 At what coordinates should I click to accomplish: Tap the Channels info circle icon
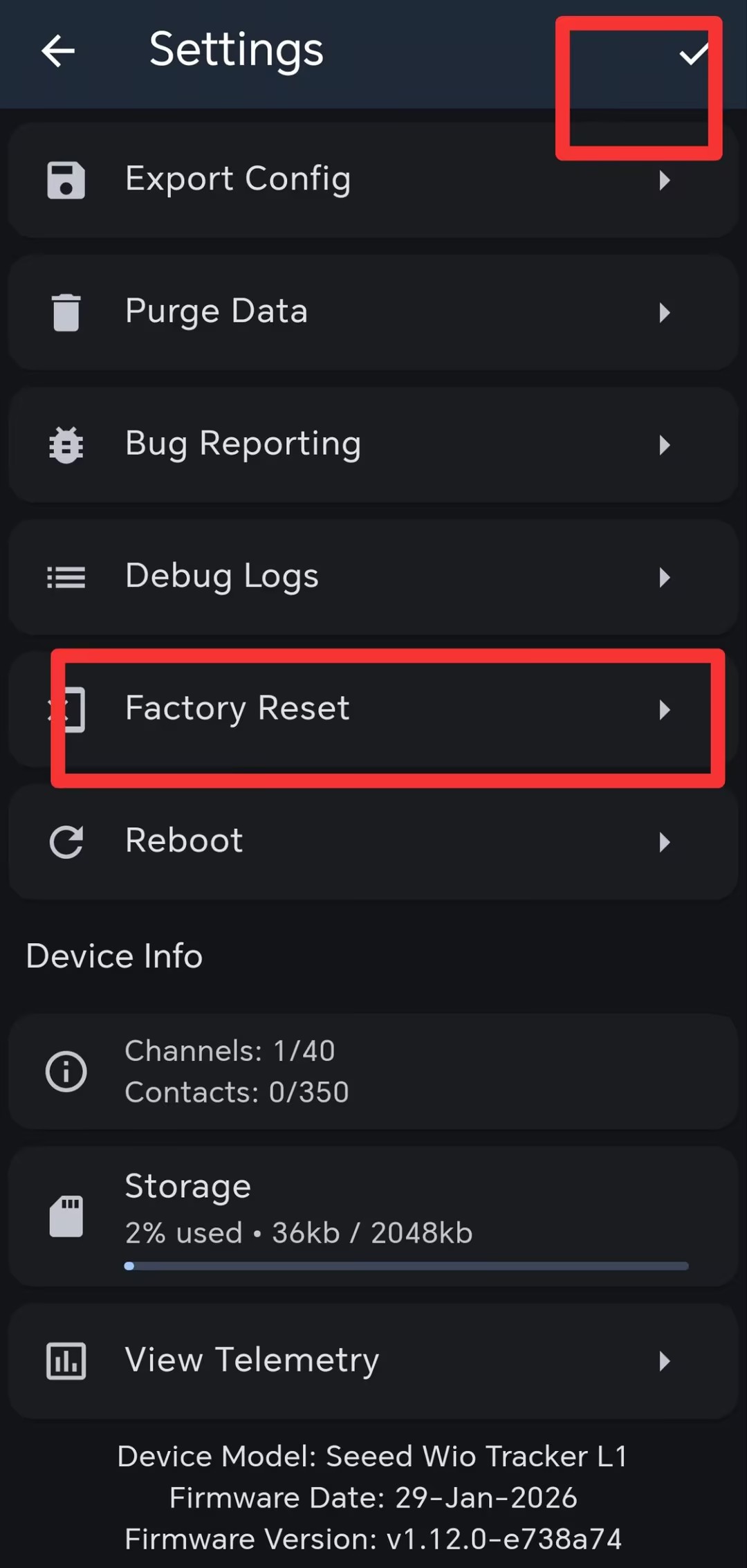click(x=66, y=1072)
